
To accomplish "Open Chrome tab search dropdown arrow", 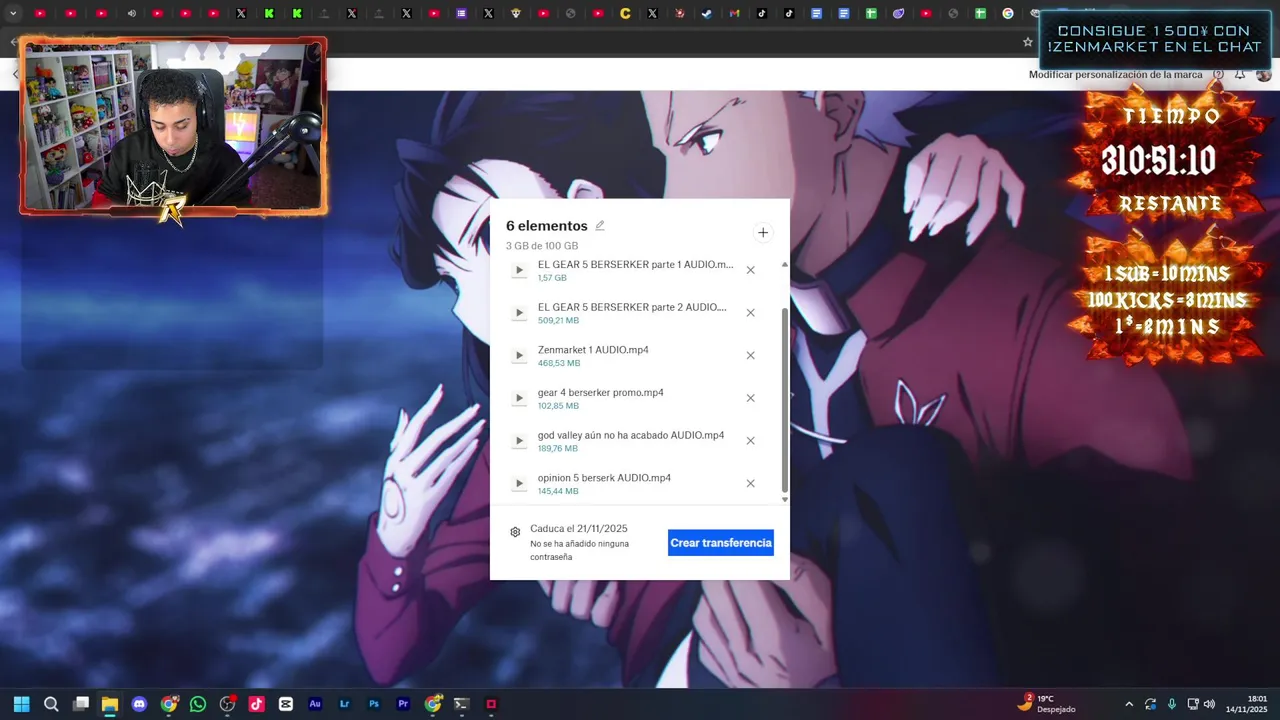I will click(13, 13).
